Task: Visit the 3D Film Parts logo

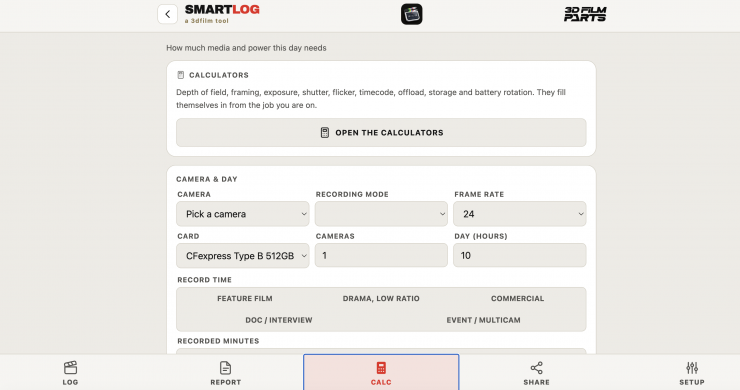Action: [585, 14]
